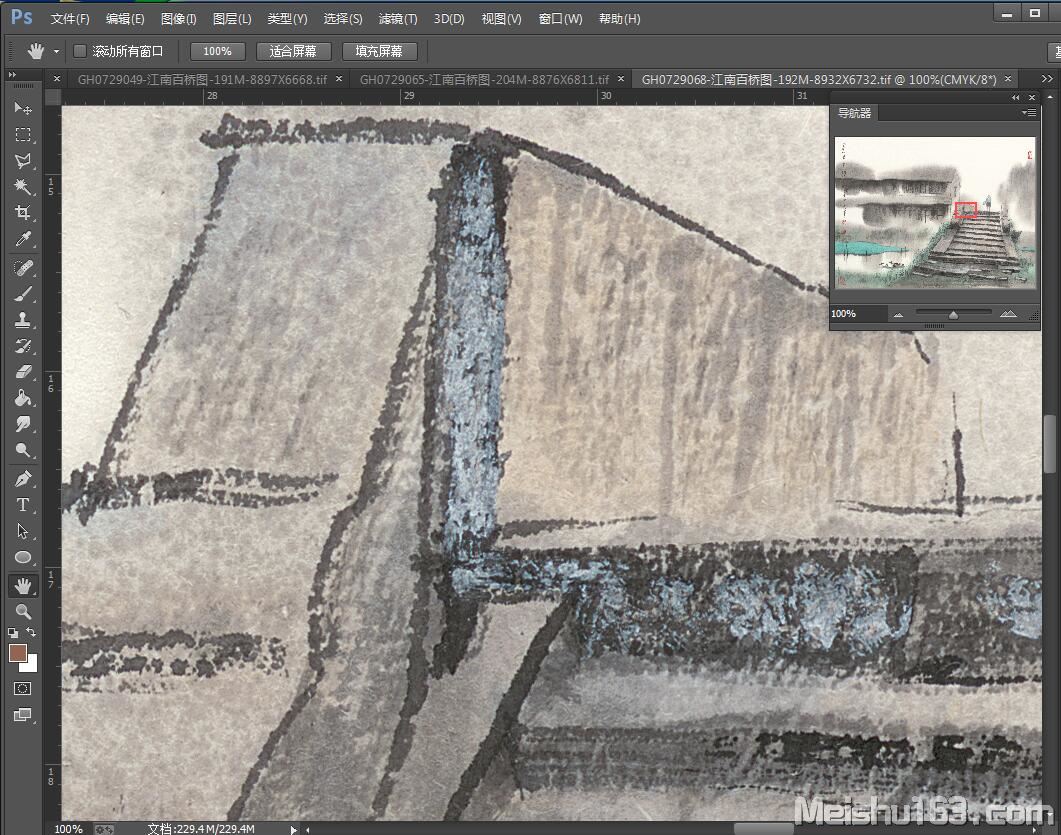This screenshot has width=1061, height=835.
Task: Open the 编辑(E) menu
Action: (x=125, y=19)
